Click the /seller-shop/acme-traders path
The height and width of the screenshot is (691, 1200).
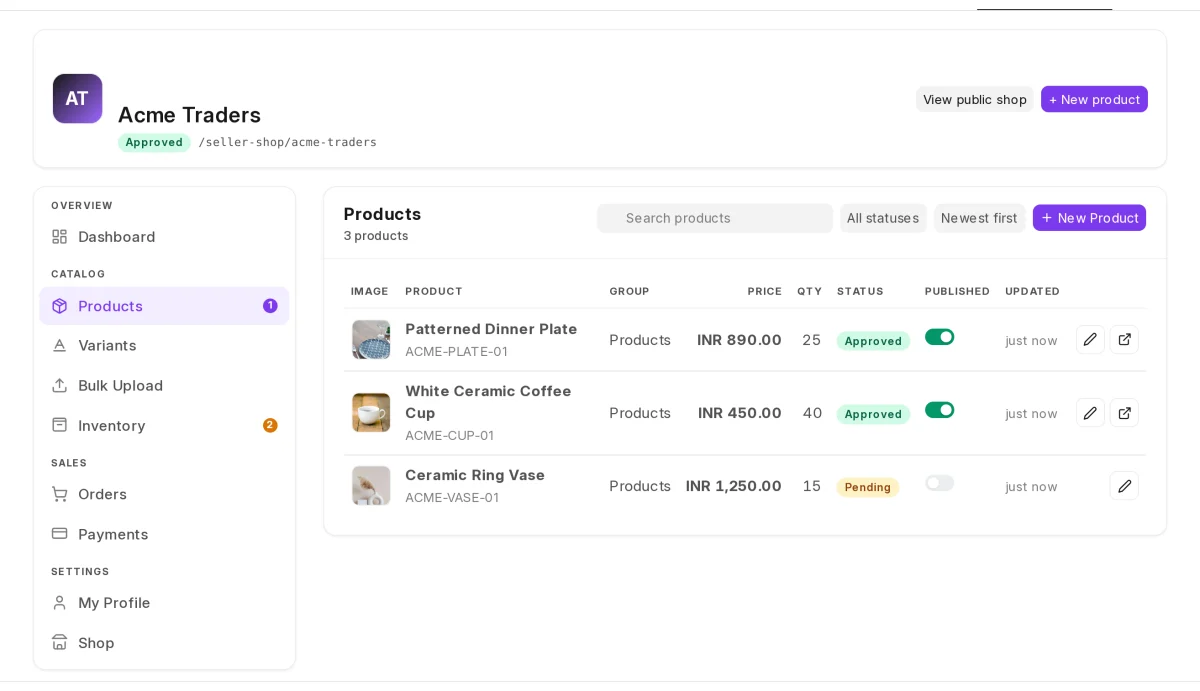coord(288,142)
